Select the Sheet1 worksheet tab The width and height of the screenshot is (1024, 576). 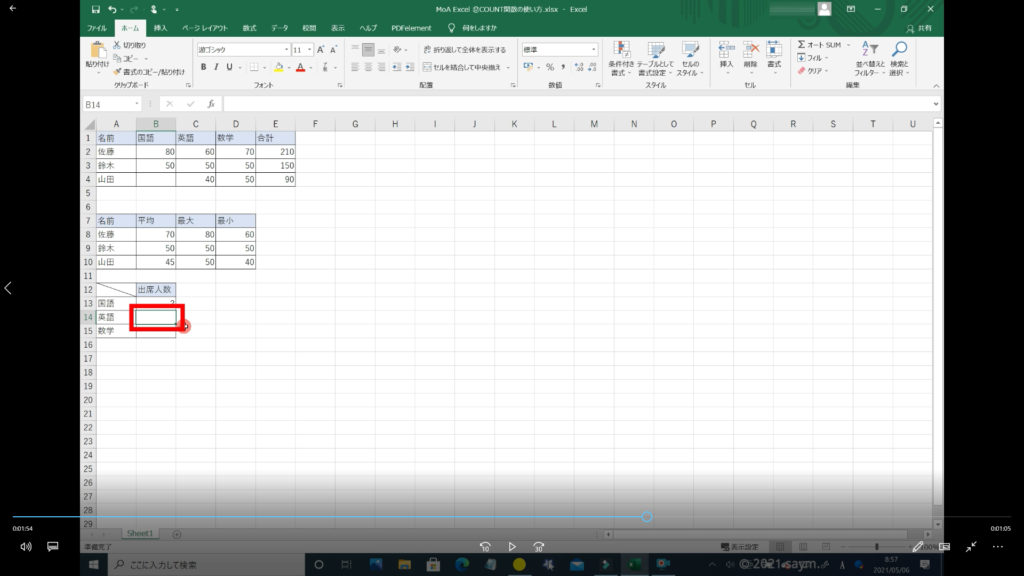coord(140,534)
